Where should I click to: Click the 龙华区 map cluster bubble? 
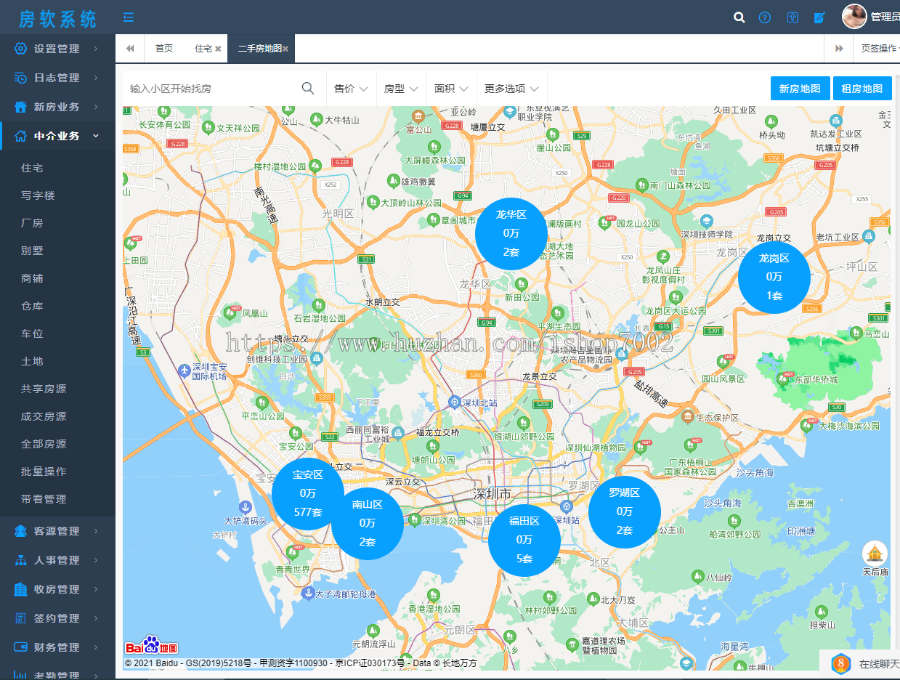tap(511, 234)
